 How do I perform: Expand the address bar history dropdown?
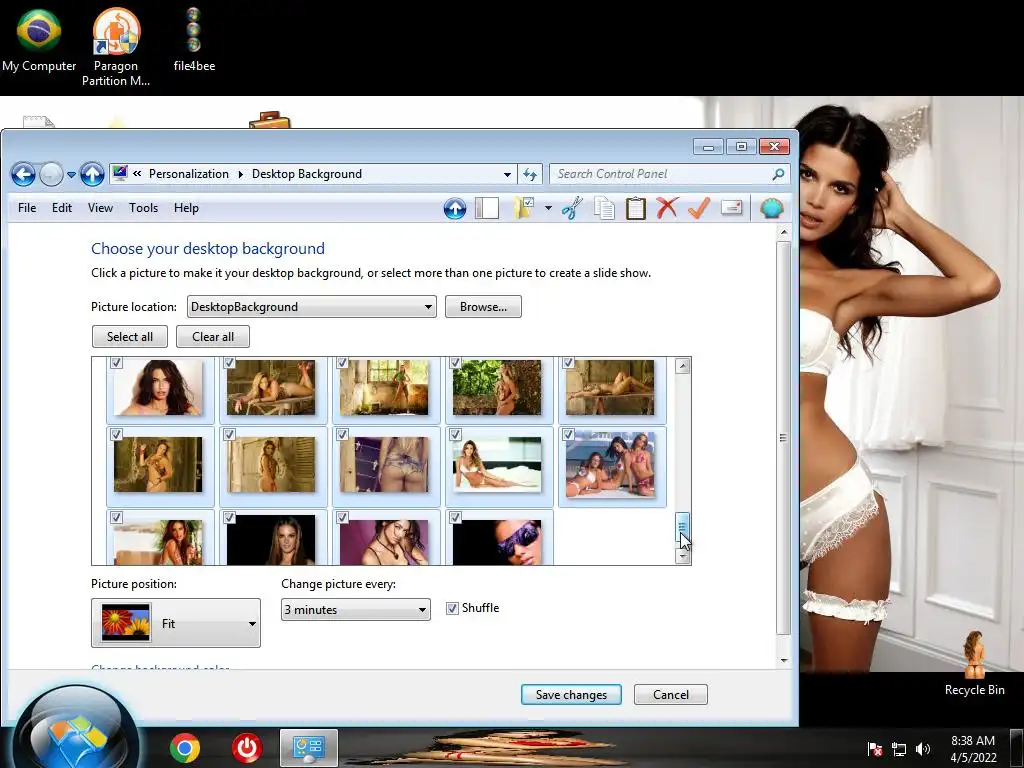(507, 174)
